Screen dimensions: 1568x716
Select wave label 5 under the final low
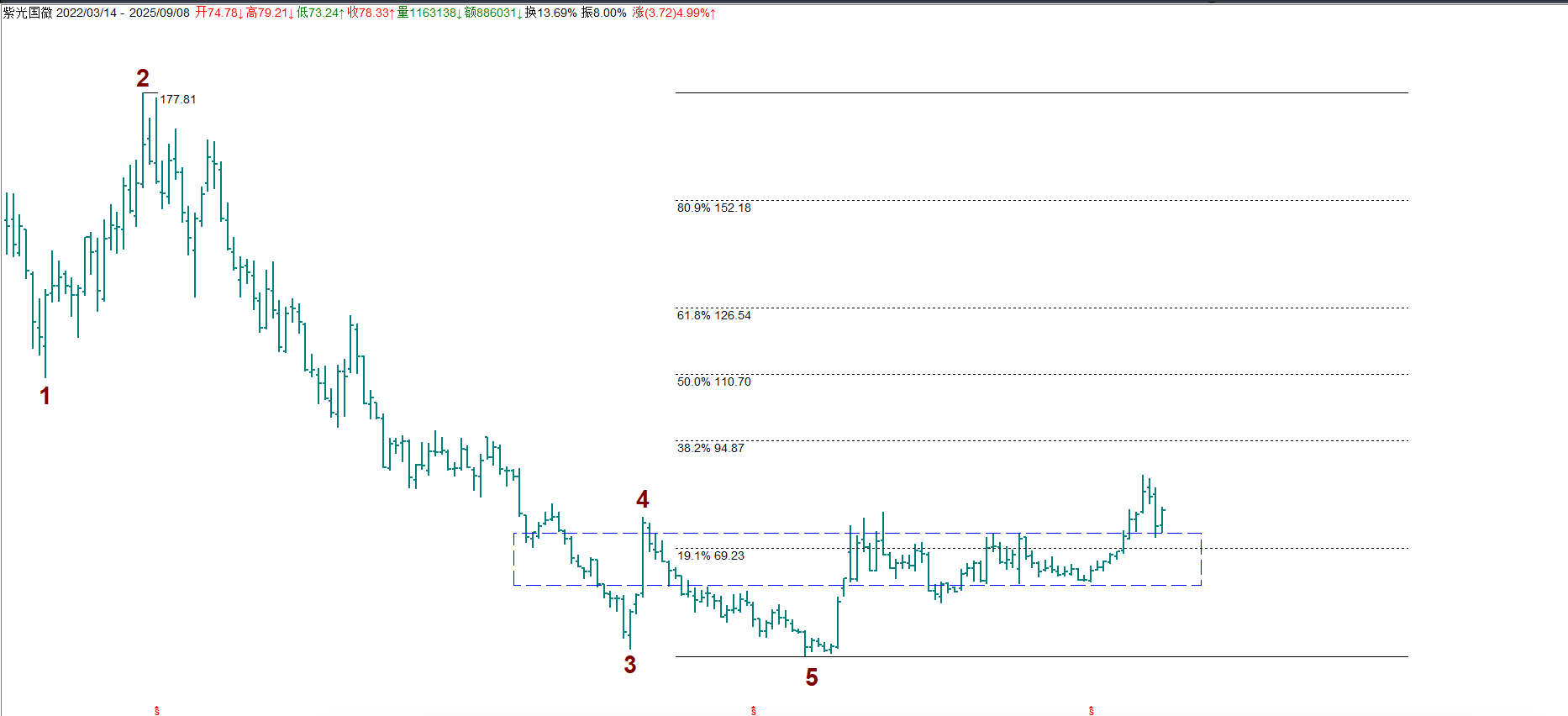pyautogui.click(x=812, y=677)
